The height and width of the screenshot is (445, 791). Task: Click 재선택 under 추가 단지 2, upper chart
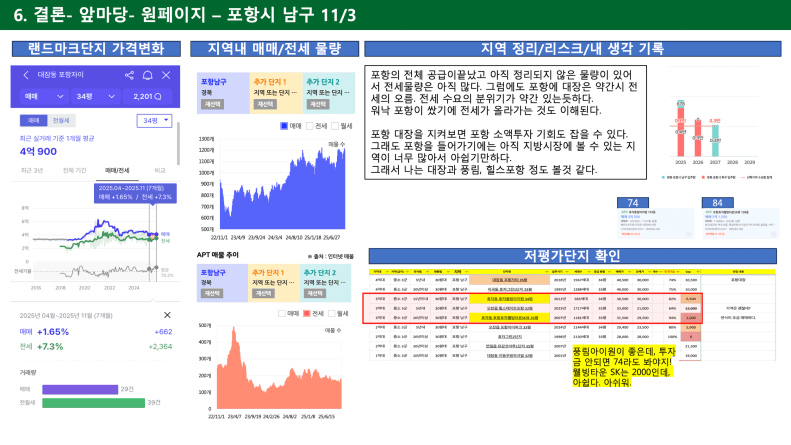click(x=318, y=104)
